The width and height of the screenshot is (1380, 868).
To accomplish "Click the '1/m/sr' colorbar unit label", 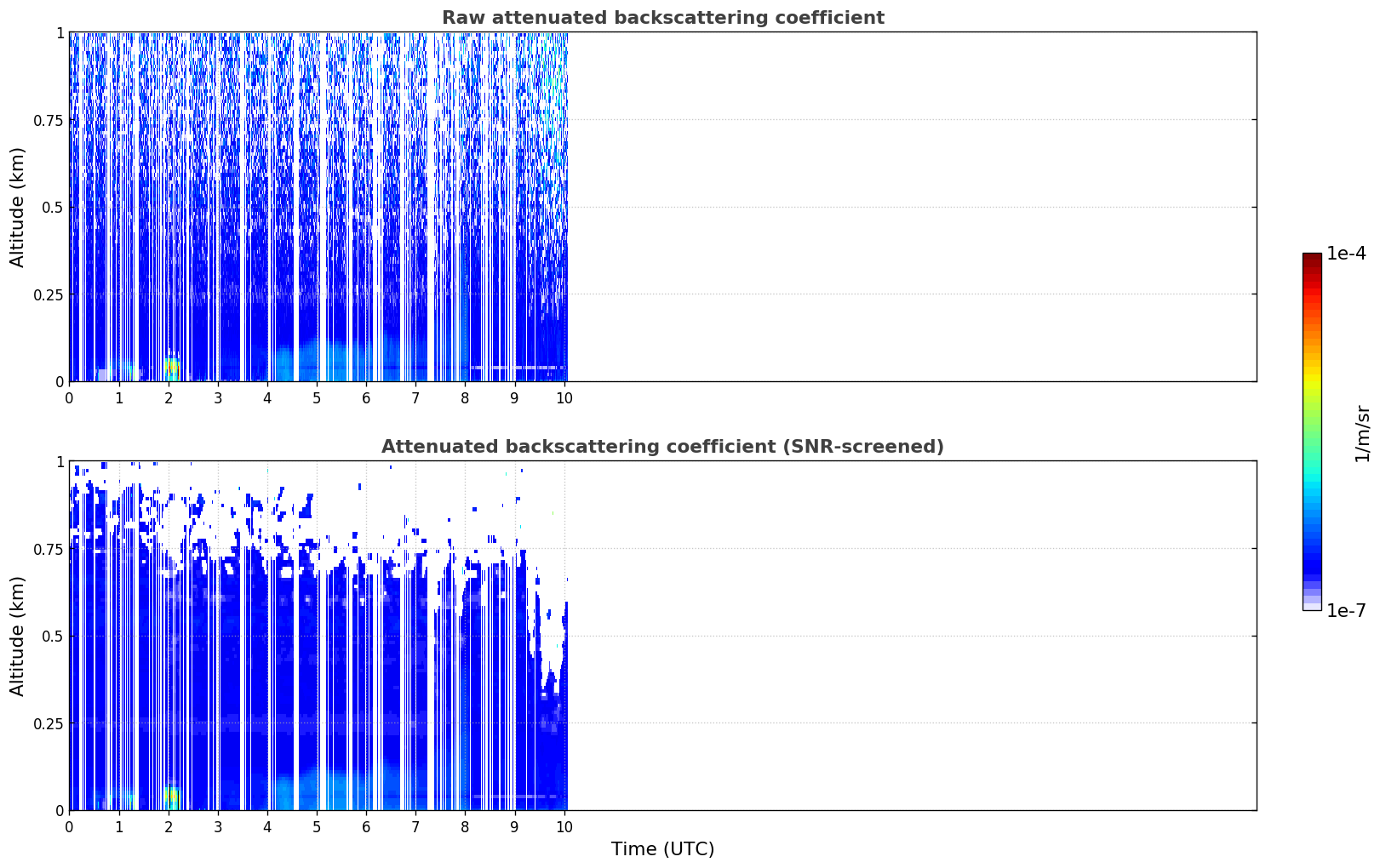I will point(1362,432).
